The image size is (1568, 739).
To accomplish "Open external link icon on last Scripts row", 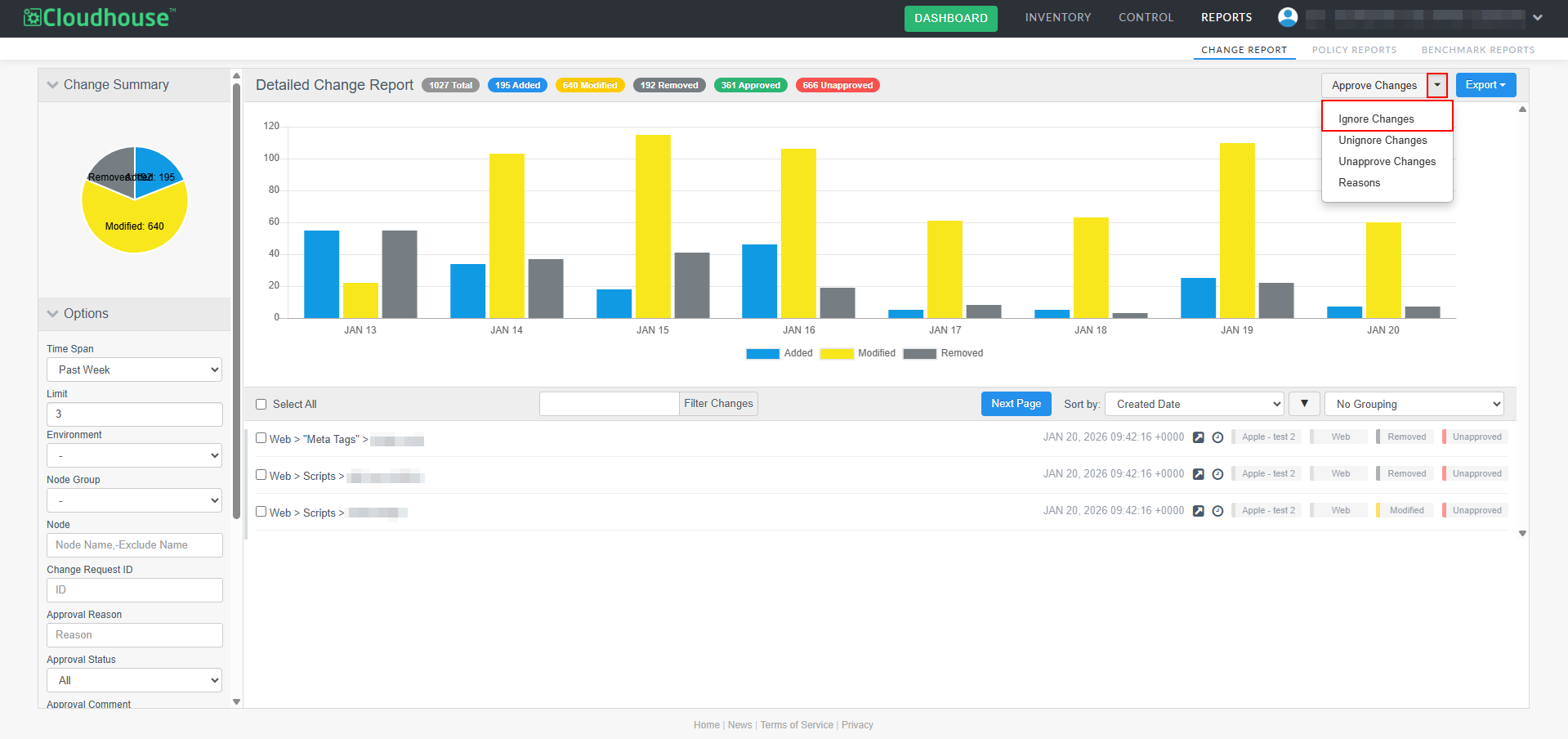I will click(1199, 511).
